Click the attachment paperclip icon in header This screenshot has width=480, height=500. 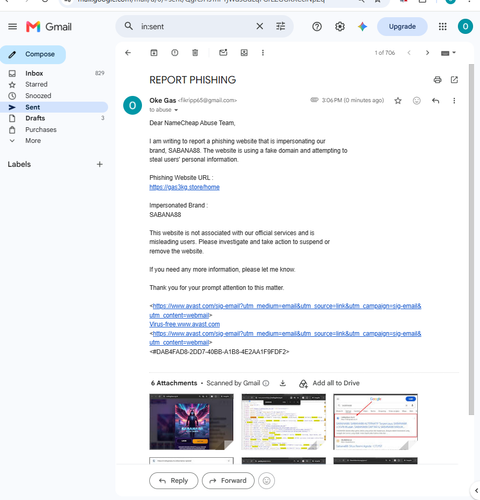click(314, 100)
